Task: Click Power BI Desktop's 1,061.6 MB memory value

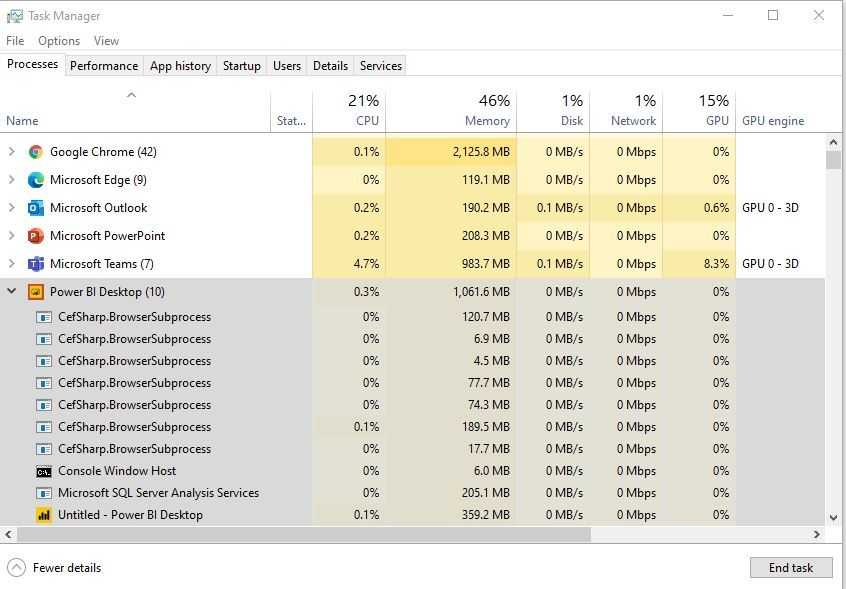Action: click(481, 292)
